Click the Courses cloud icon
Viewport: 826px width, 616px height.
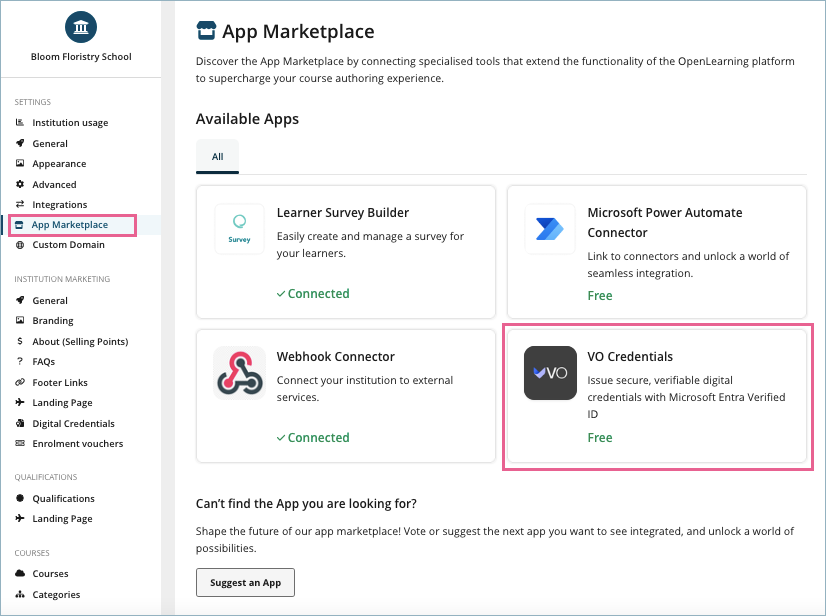pos(20,573)
